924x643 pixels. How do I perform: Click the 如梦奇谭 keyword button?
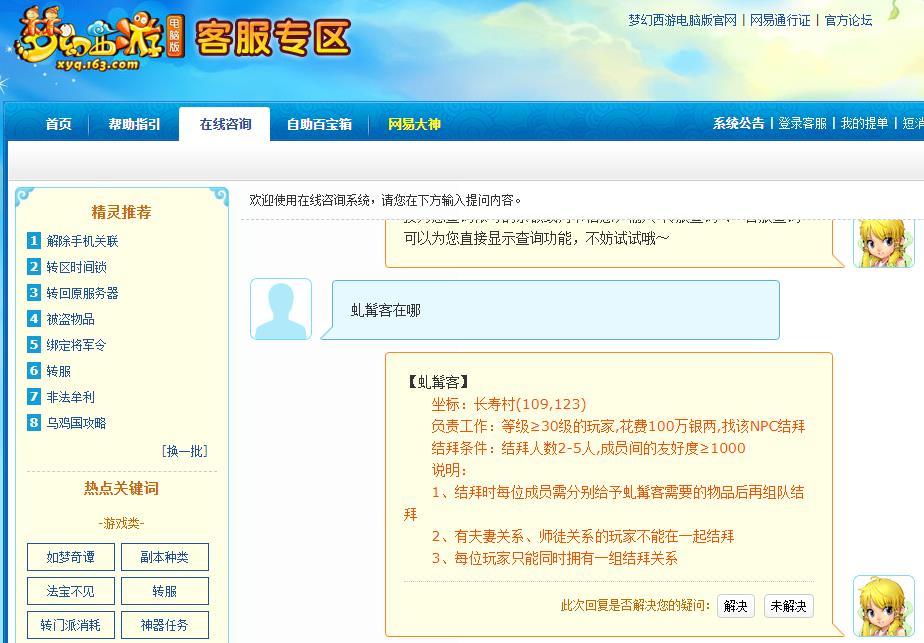(71, 557)
